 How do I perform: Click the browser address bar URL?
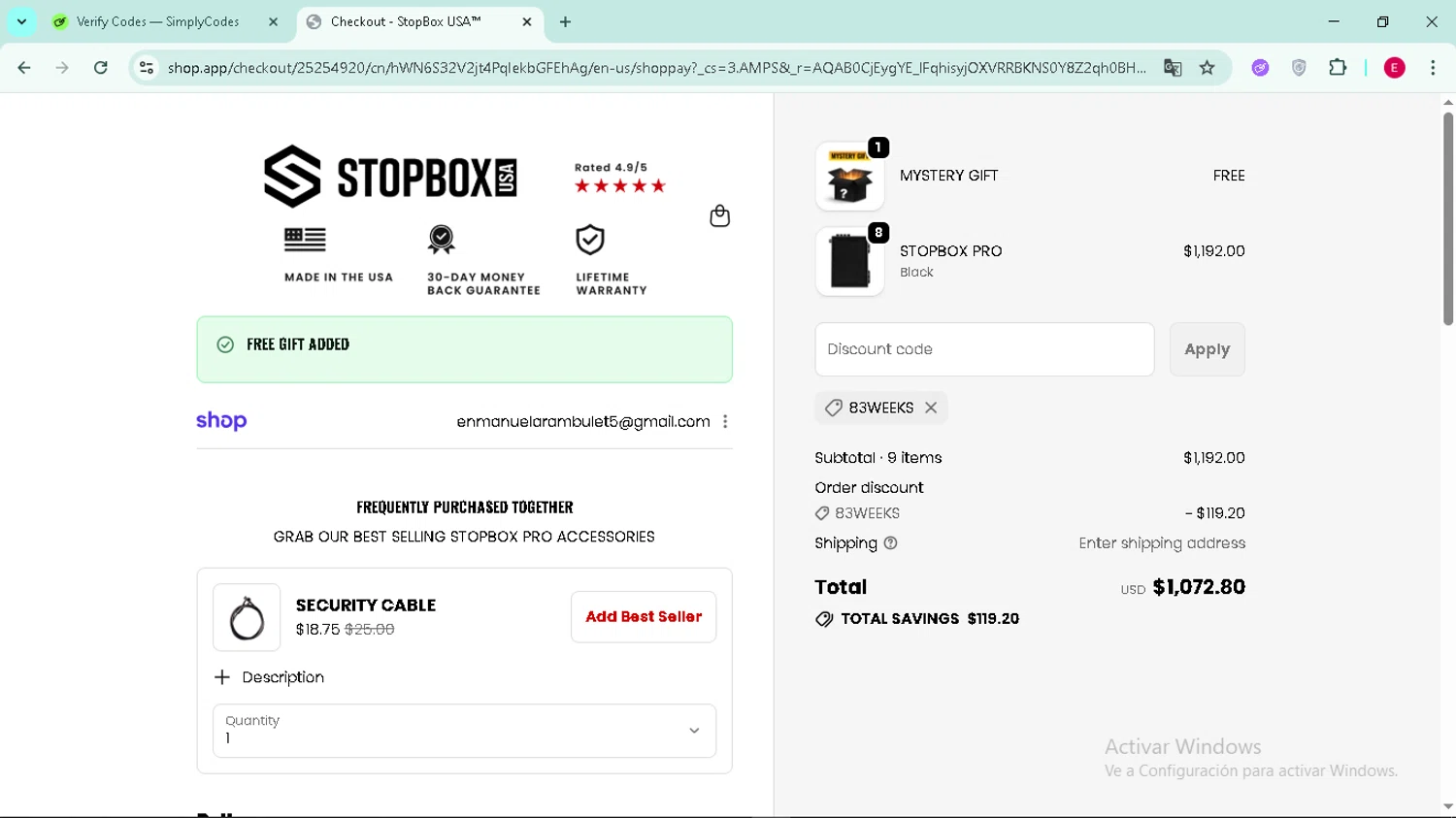[656, 68]
